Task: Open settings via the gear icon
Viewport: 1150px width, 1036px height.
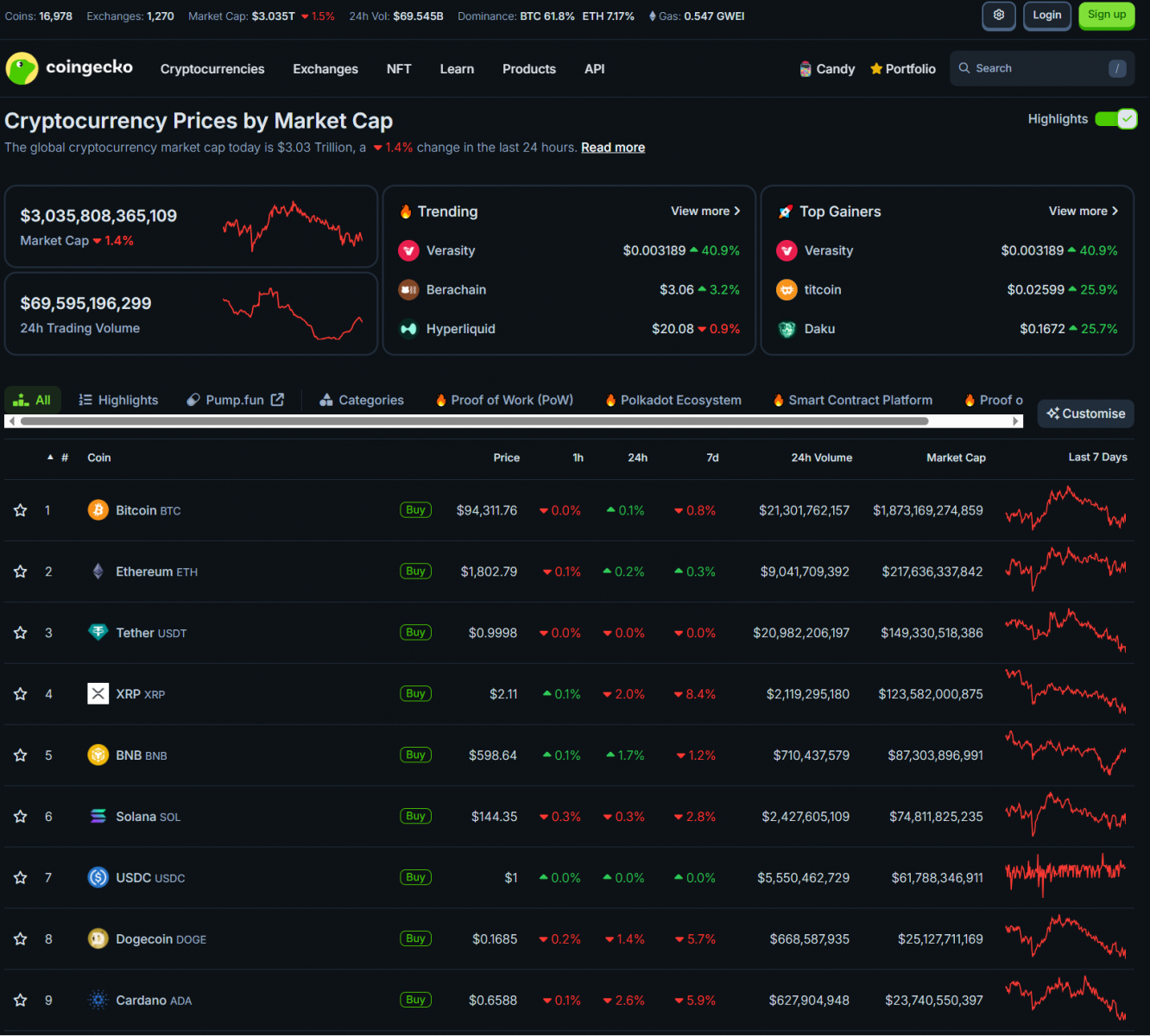Action: (998, 16)
